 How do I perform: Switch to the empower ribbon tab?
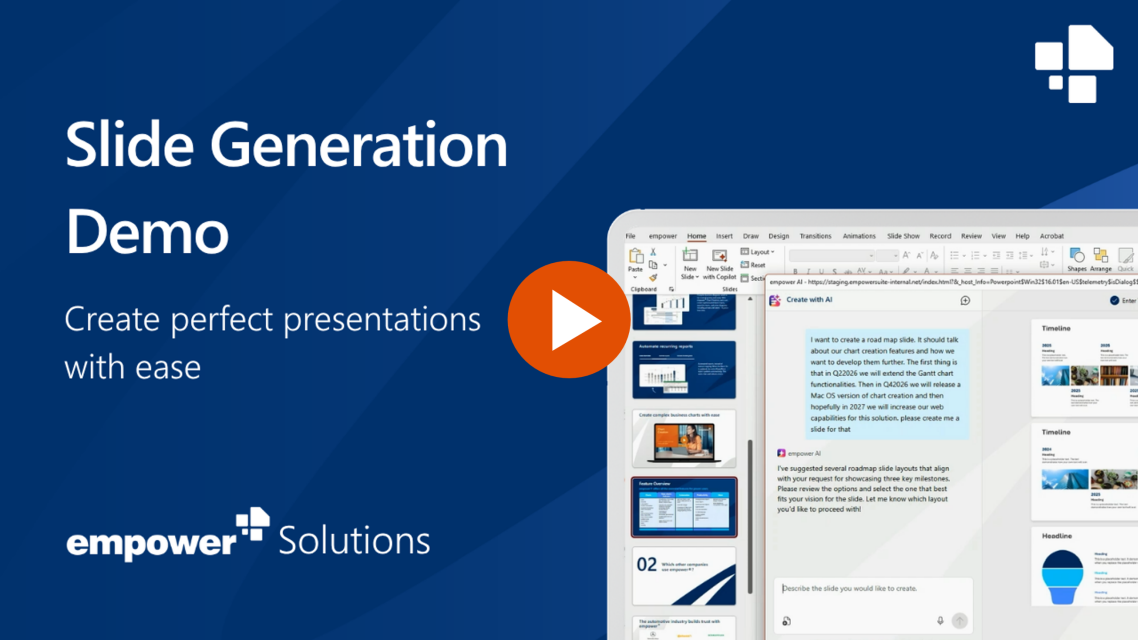point(663,236)
